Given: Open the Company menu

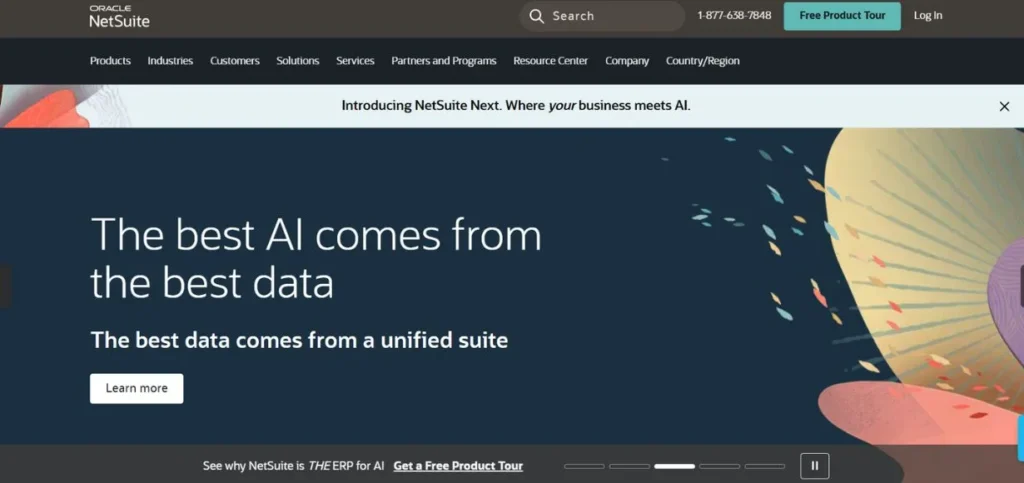Looking at the screenshot, I should (x=627, y=61).
